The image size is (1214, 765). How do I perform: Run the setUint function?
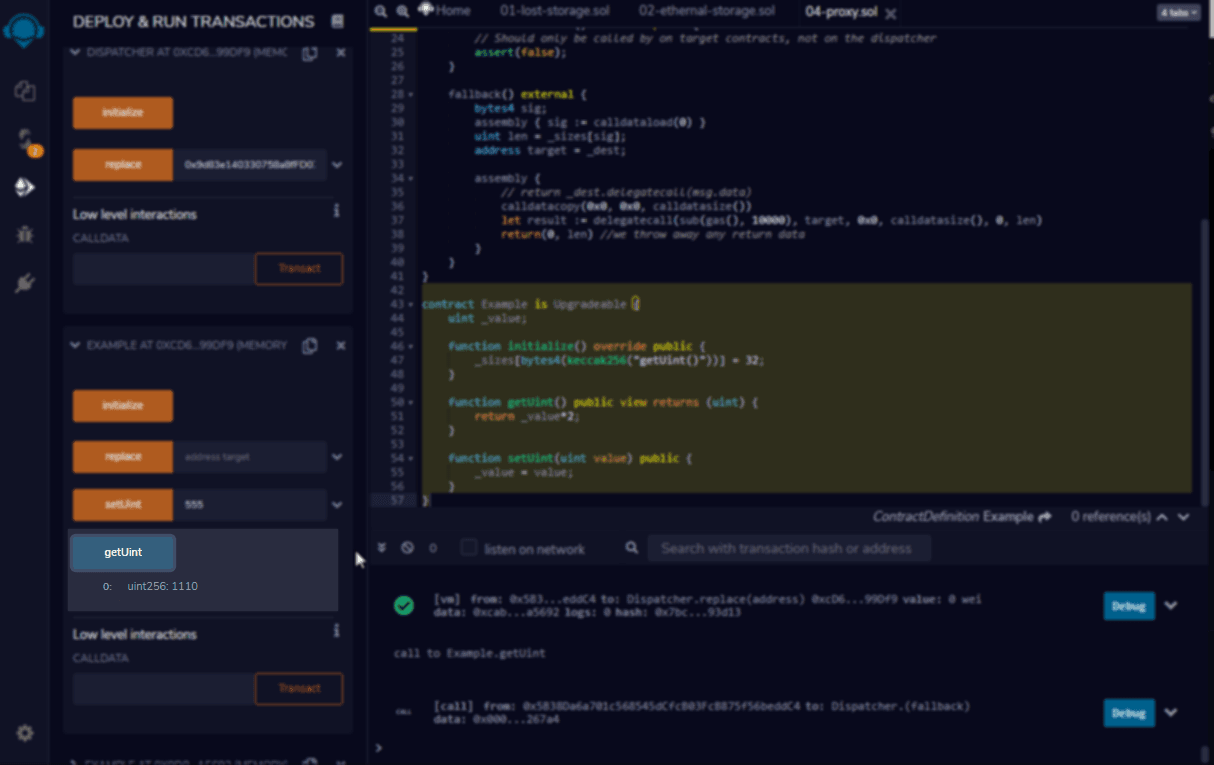tap(123, 505)
